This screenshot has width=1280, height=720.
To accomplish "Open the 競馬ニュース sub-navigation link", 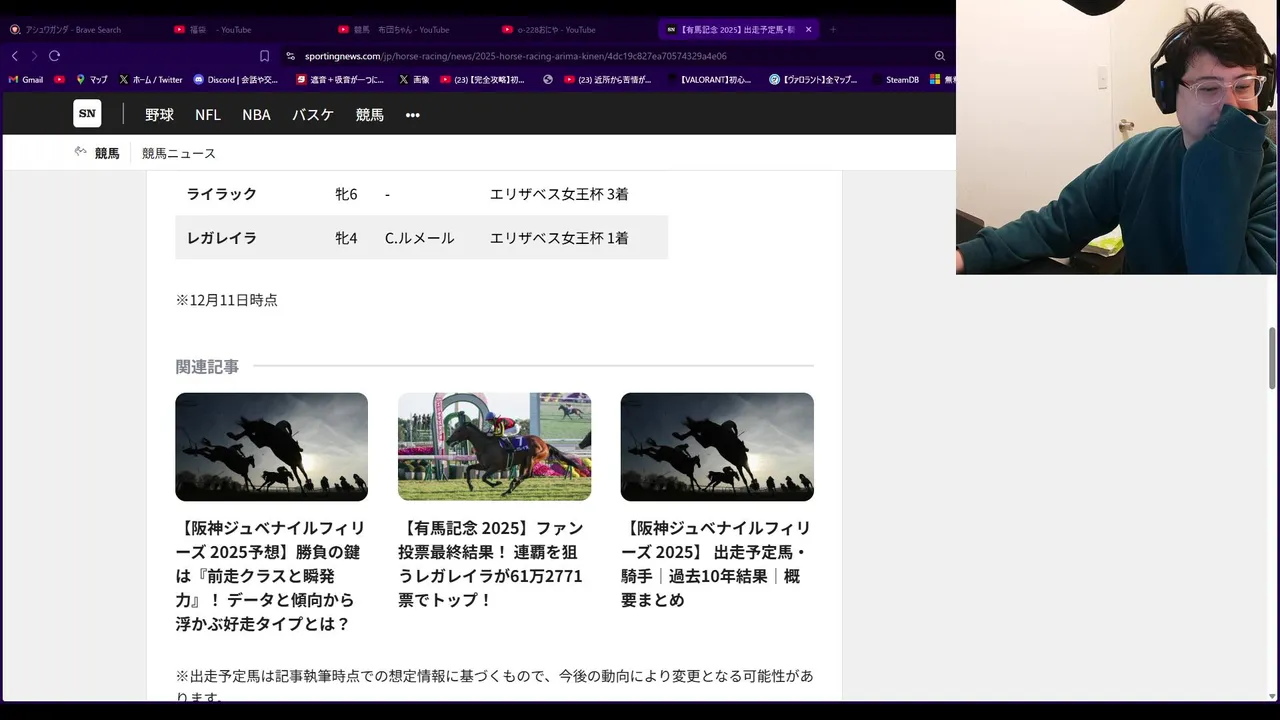I will click(x=179, y=153).
